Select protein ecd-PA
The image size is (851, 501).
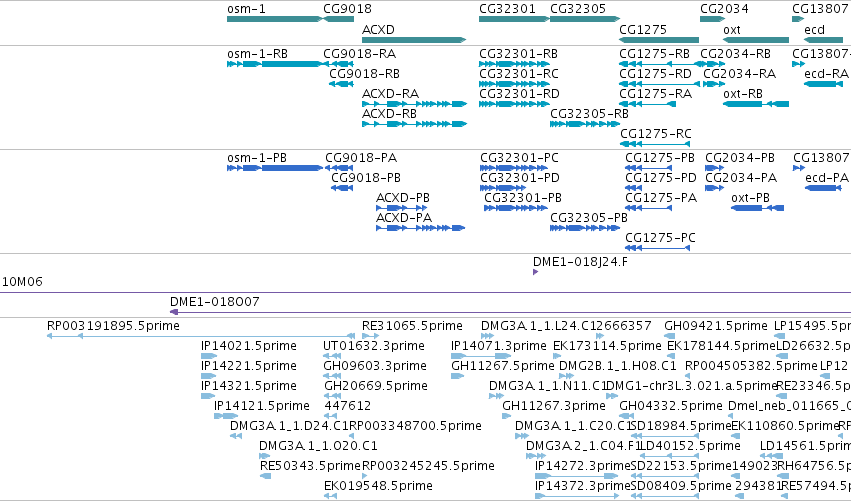click(x=824, y=188)
